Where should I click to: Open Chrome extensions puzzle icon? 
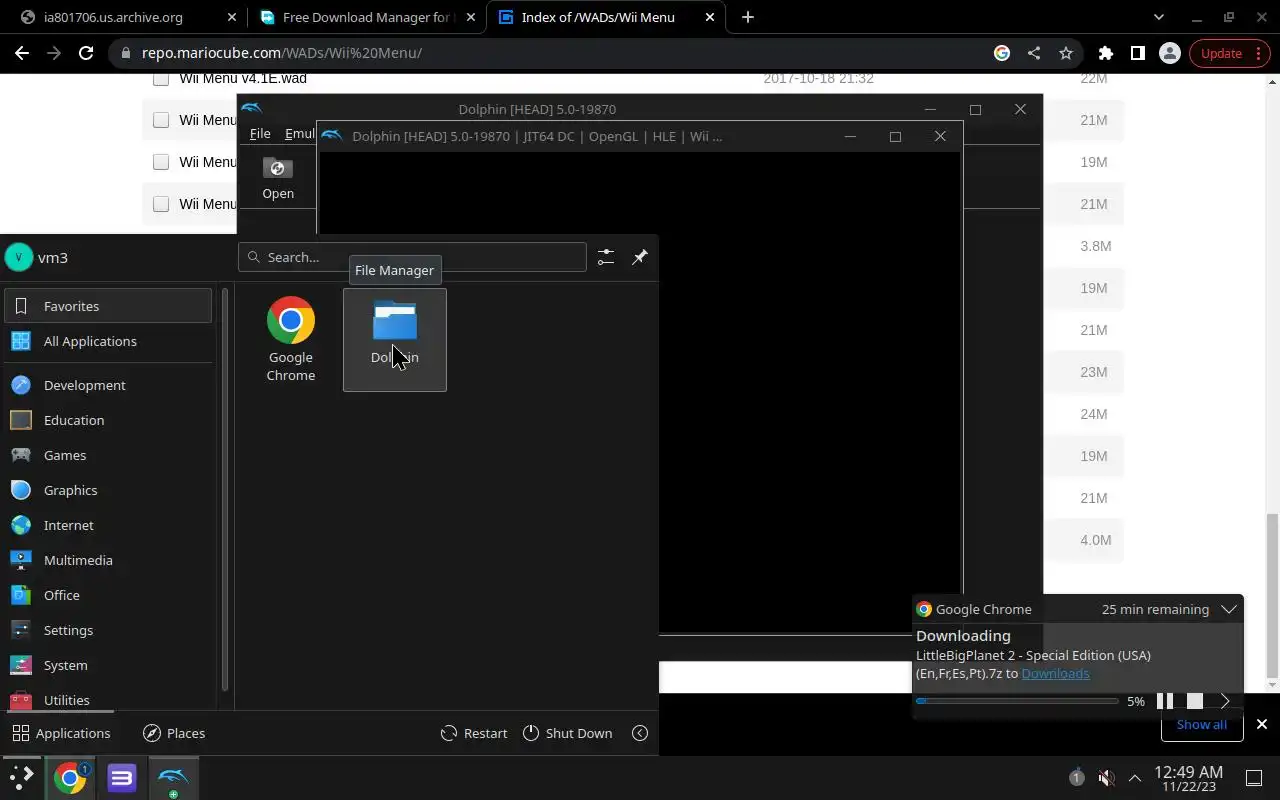[1105, 53]
